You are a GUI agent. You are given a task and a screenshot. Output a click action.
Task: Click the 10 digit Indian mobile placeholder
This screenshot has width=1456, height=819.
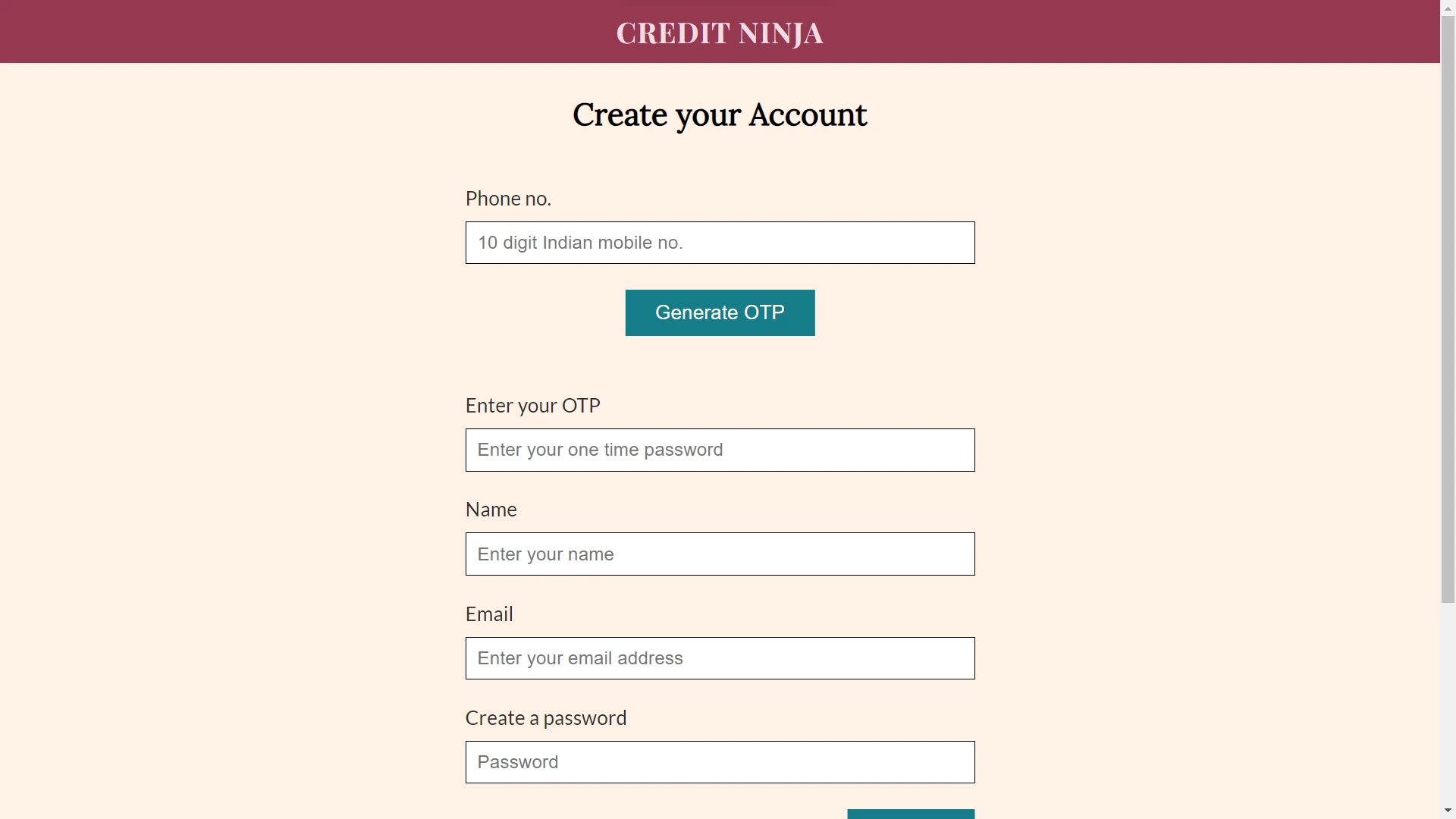point(580,243)
